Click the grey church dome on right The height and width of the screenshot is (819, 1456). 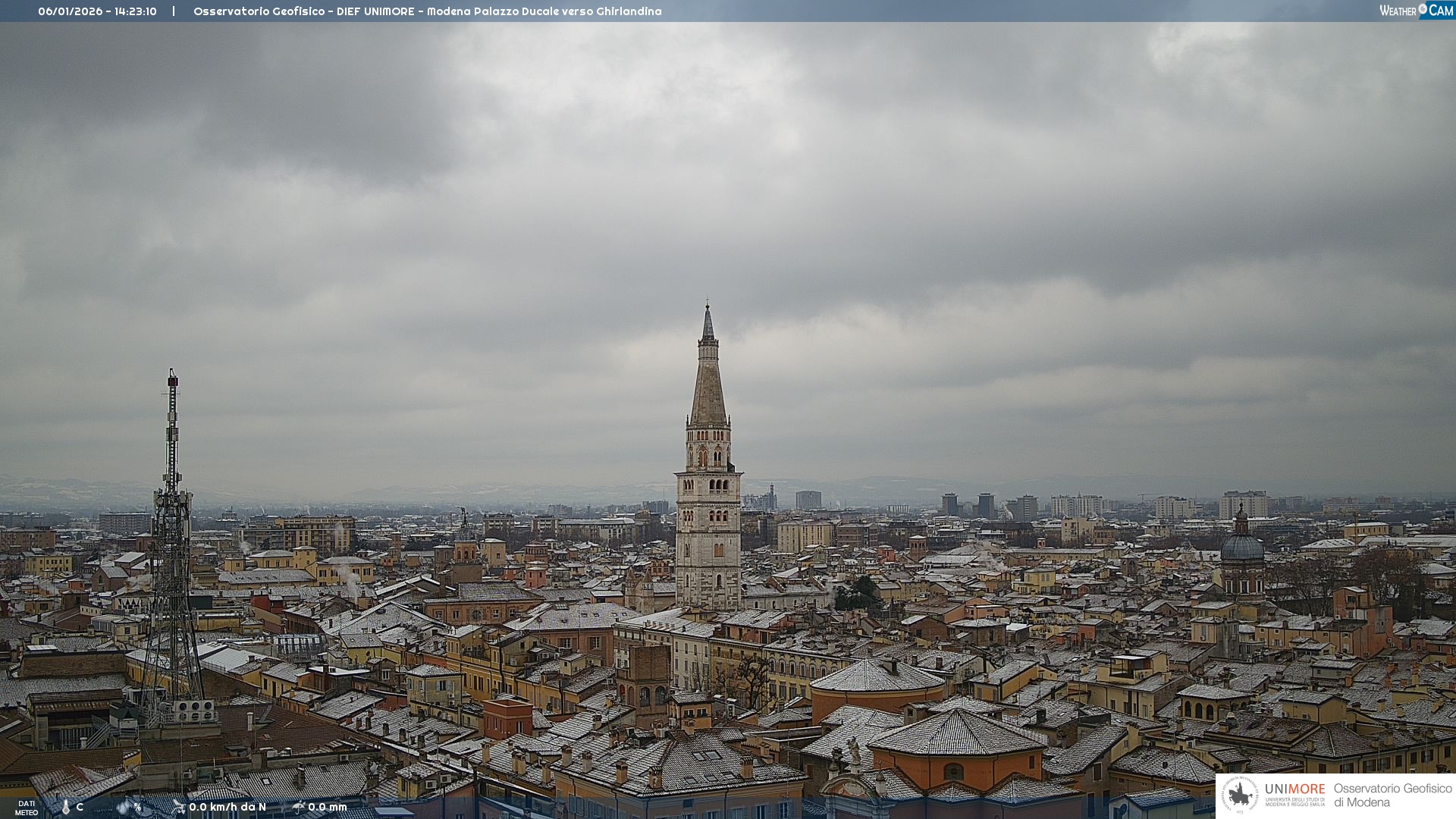click(x=1241, y=547)
